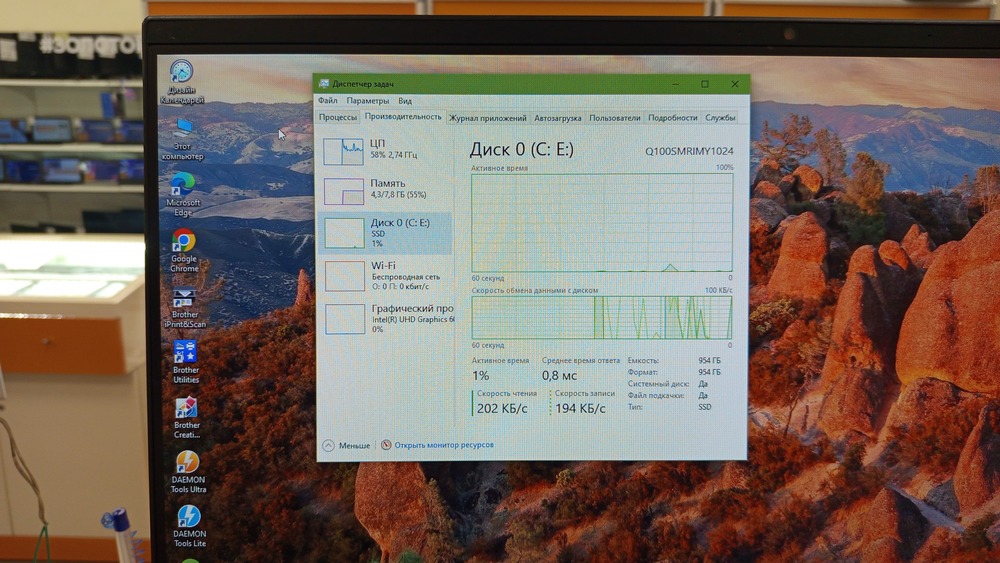Click the Brother Utilities desktop icon
Image resolution: width=1000 pixels, height=563 pixels.
point(186,354)
